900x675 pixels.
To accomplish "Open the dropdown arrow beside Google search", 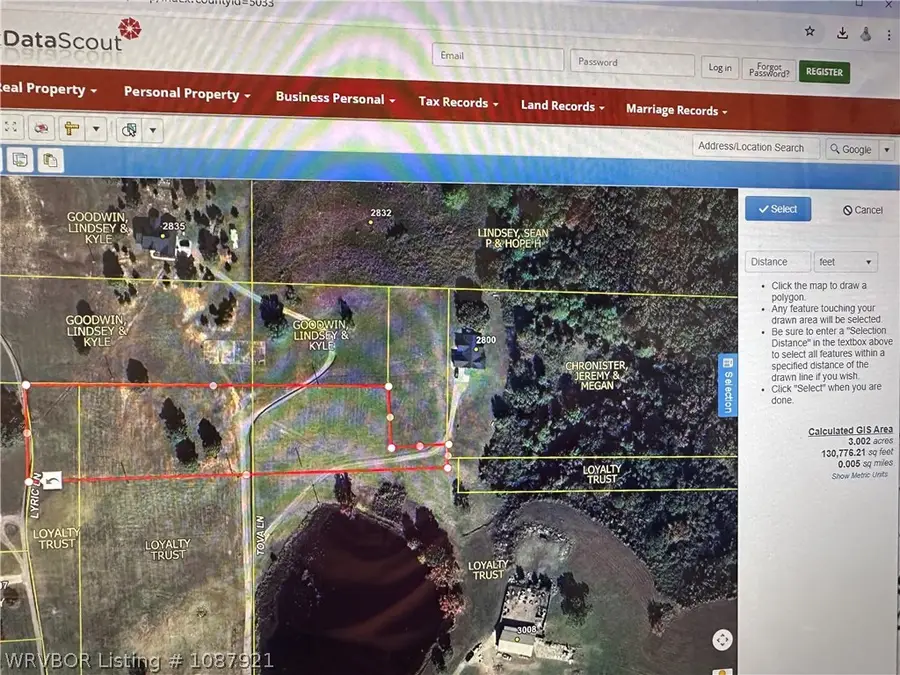I will pos(886,149).
